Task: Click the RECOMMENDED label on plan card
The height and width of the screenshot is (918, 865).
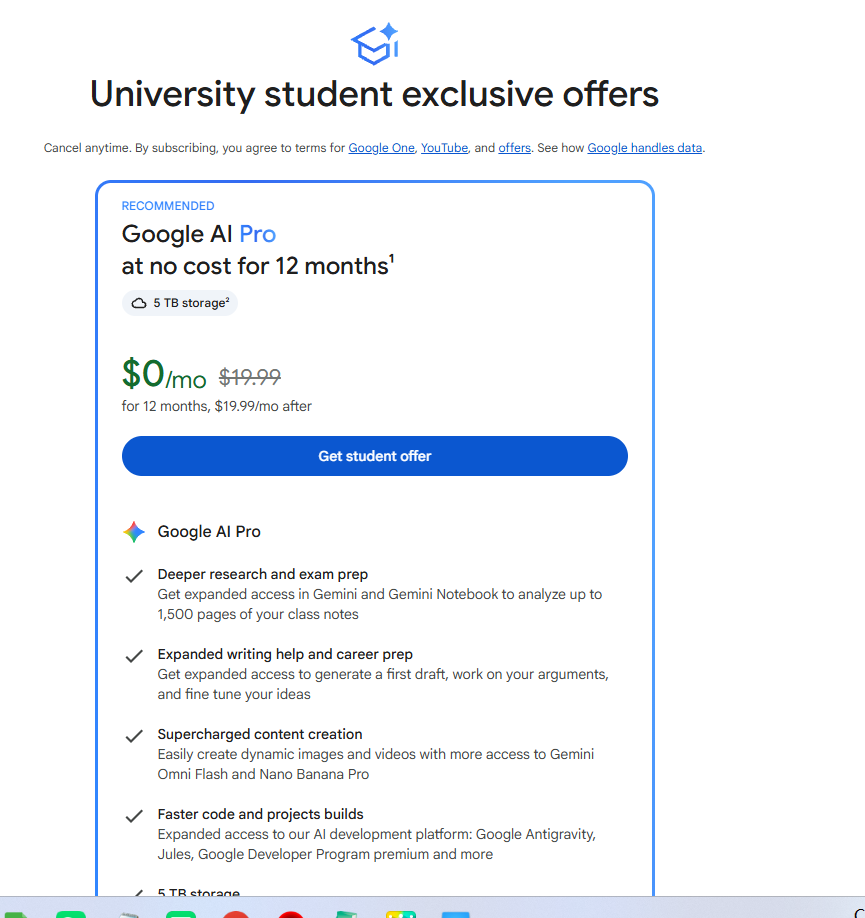Action: coord(168,206)
